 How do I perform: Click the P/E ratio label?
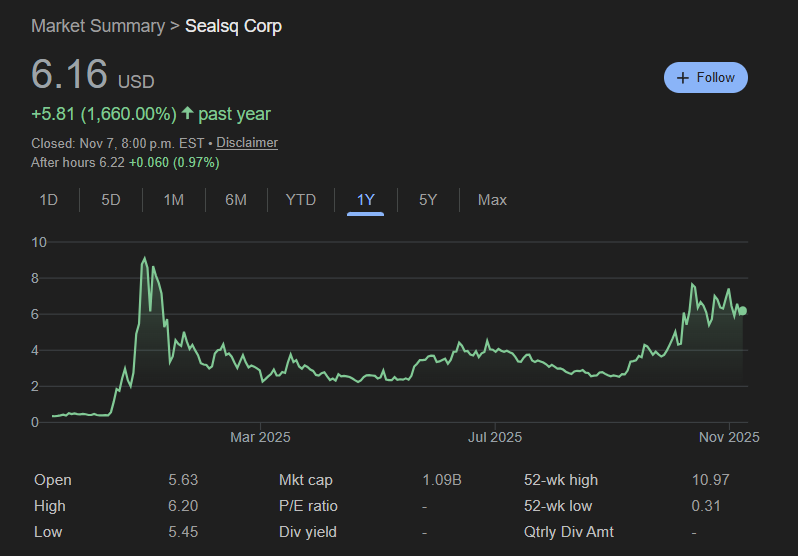(308, 506)
